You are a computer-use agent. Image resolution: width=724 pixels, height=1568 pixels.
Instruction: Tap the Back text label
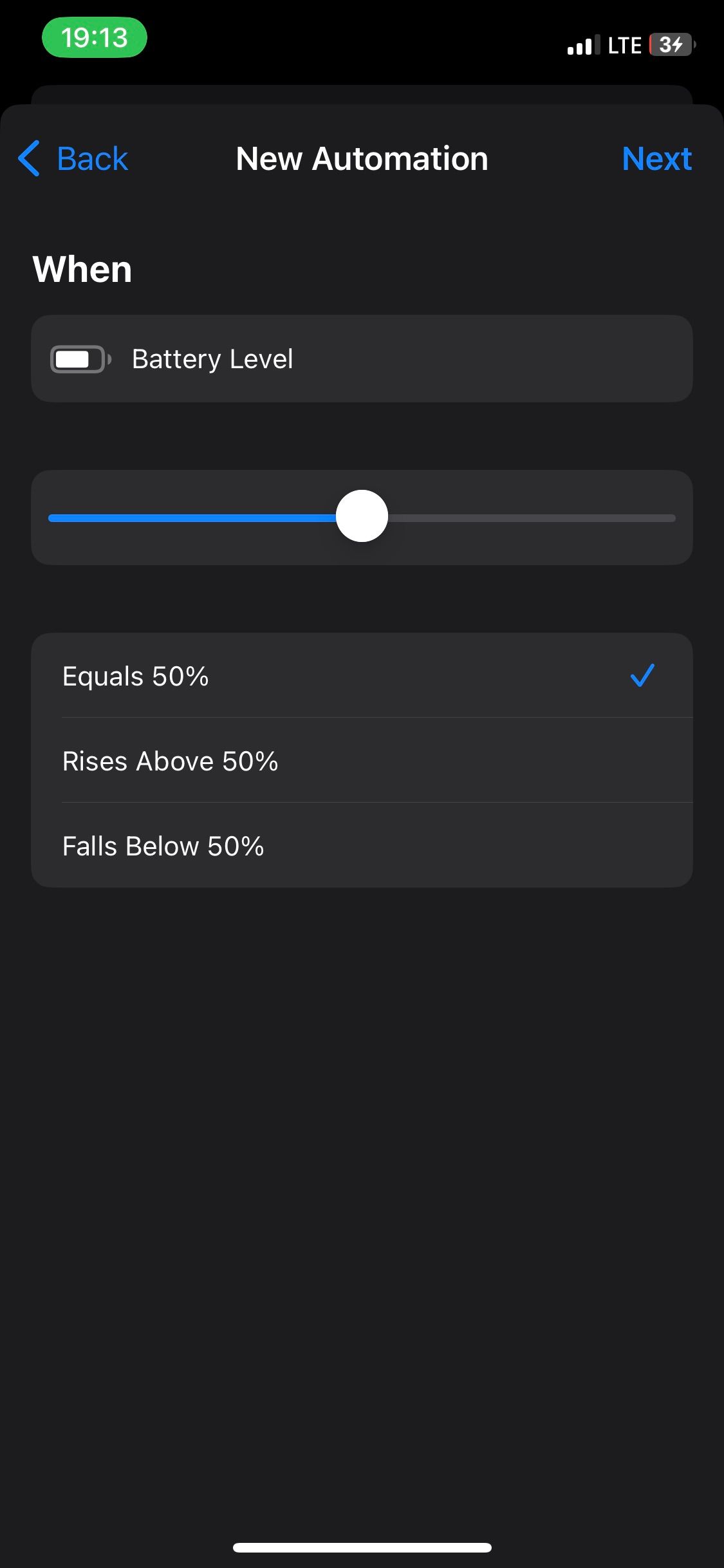pos(93,158)
